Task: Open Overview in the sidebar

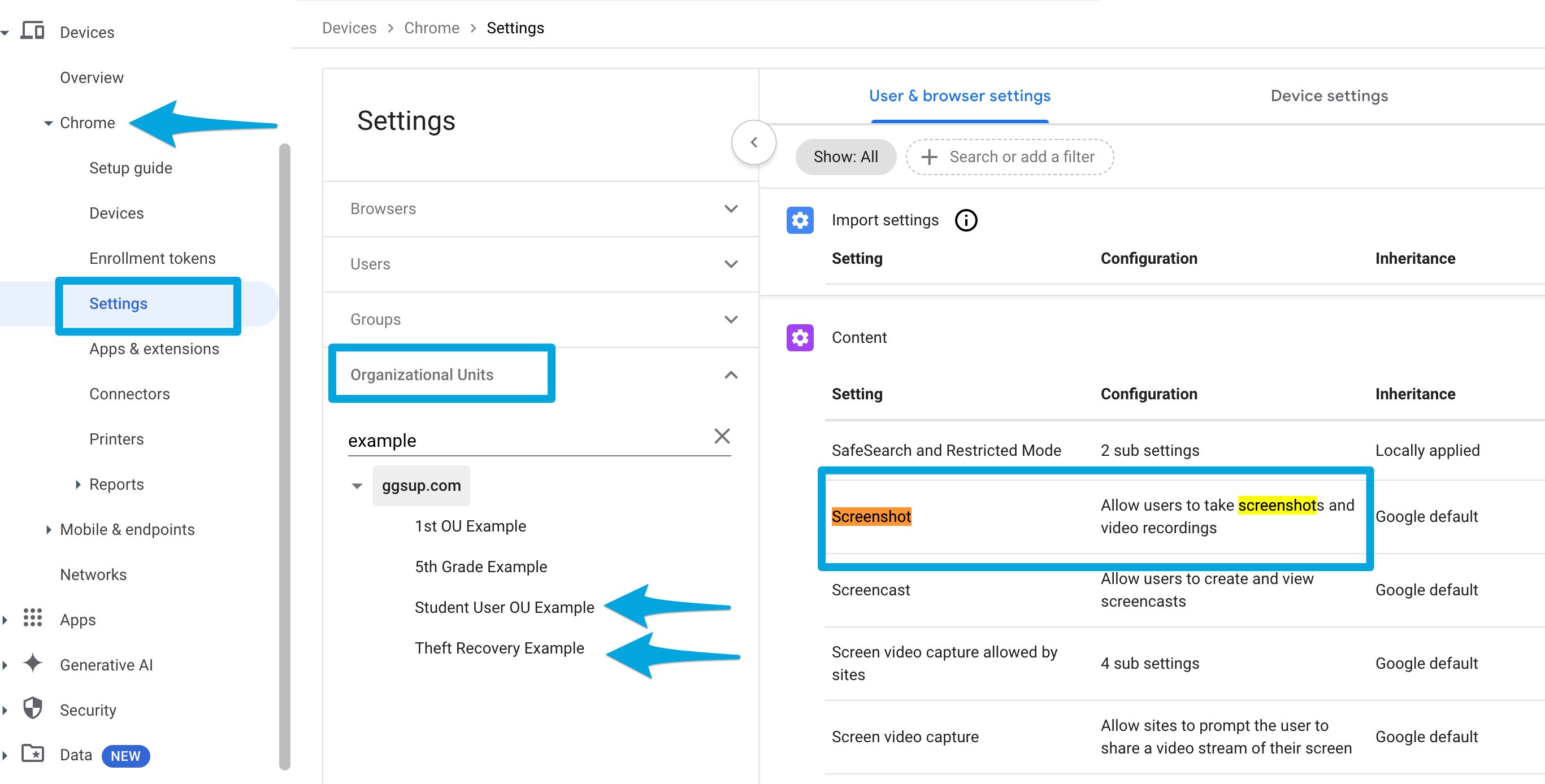Action: click(92, 78)
